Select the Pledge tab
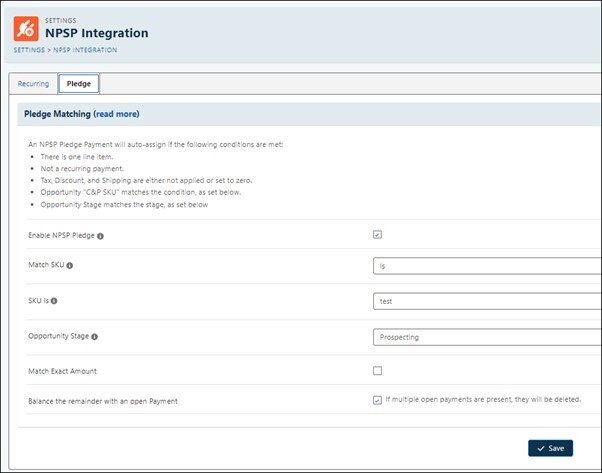 point(79,84)
